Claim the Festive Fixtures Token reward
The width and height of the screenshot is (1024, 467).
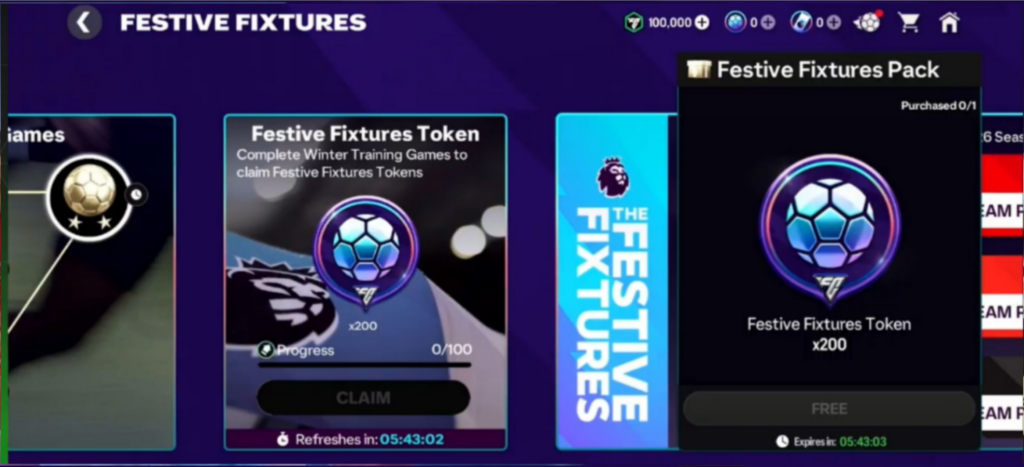(x=363, y=398)
